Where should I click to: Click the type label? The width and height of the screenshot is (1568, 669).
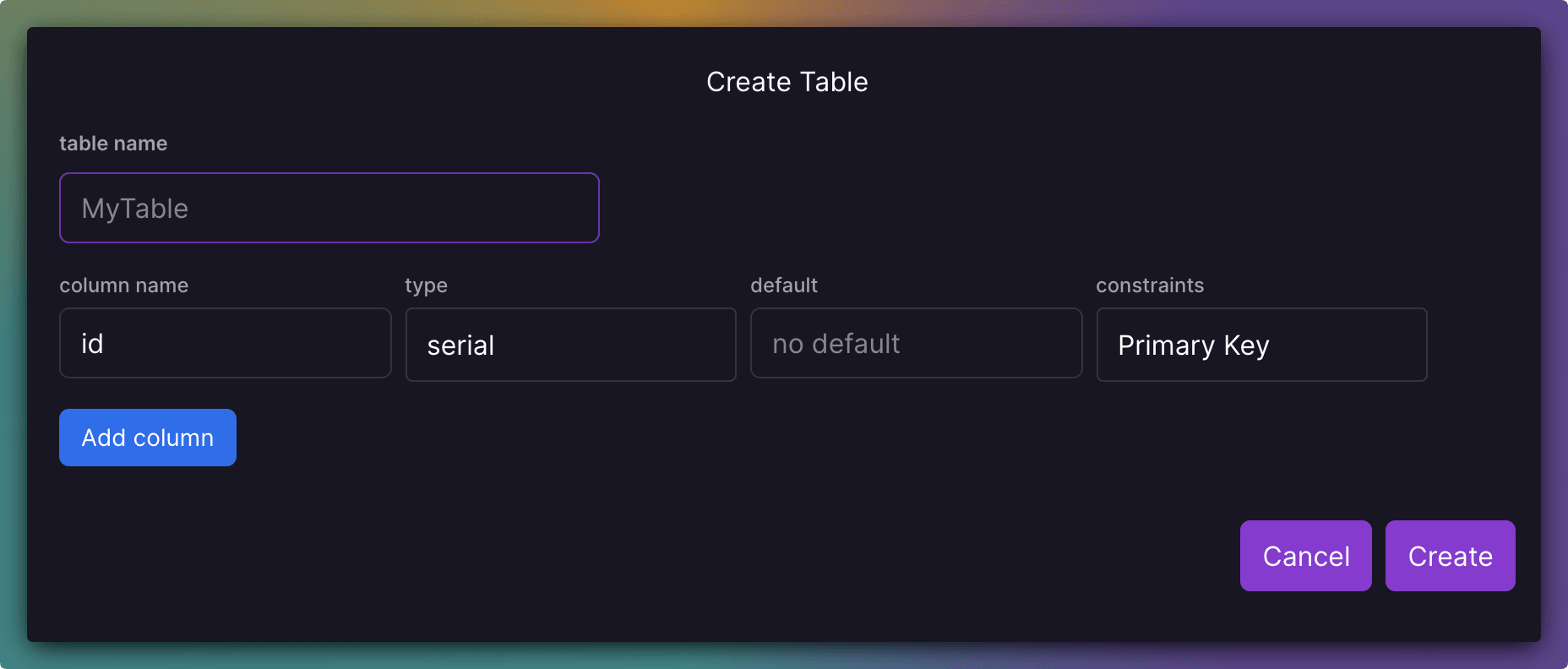click(427, 286)
